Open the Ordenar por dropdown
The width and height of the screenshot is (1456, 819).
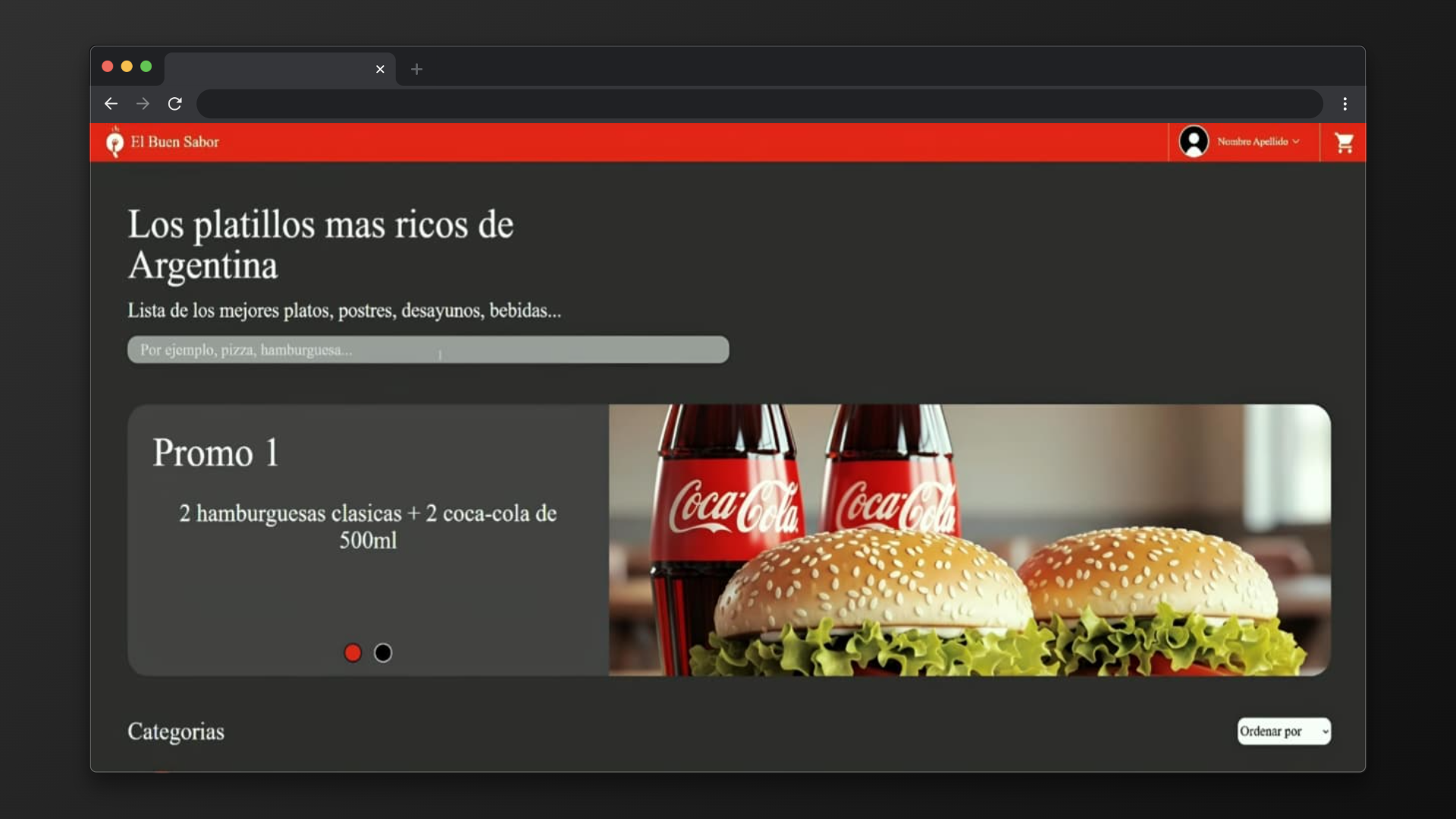(x=1283, y=731)
